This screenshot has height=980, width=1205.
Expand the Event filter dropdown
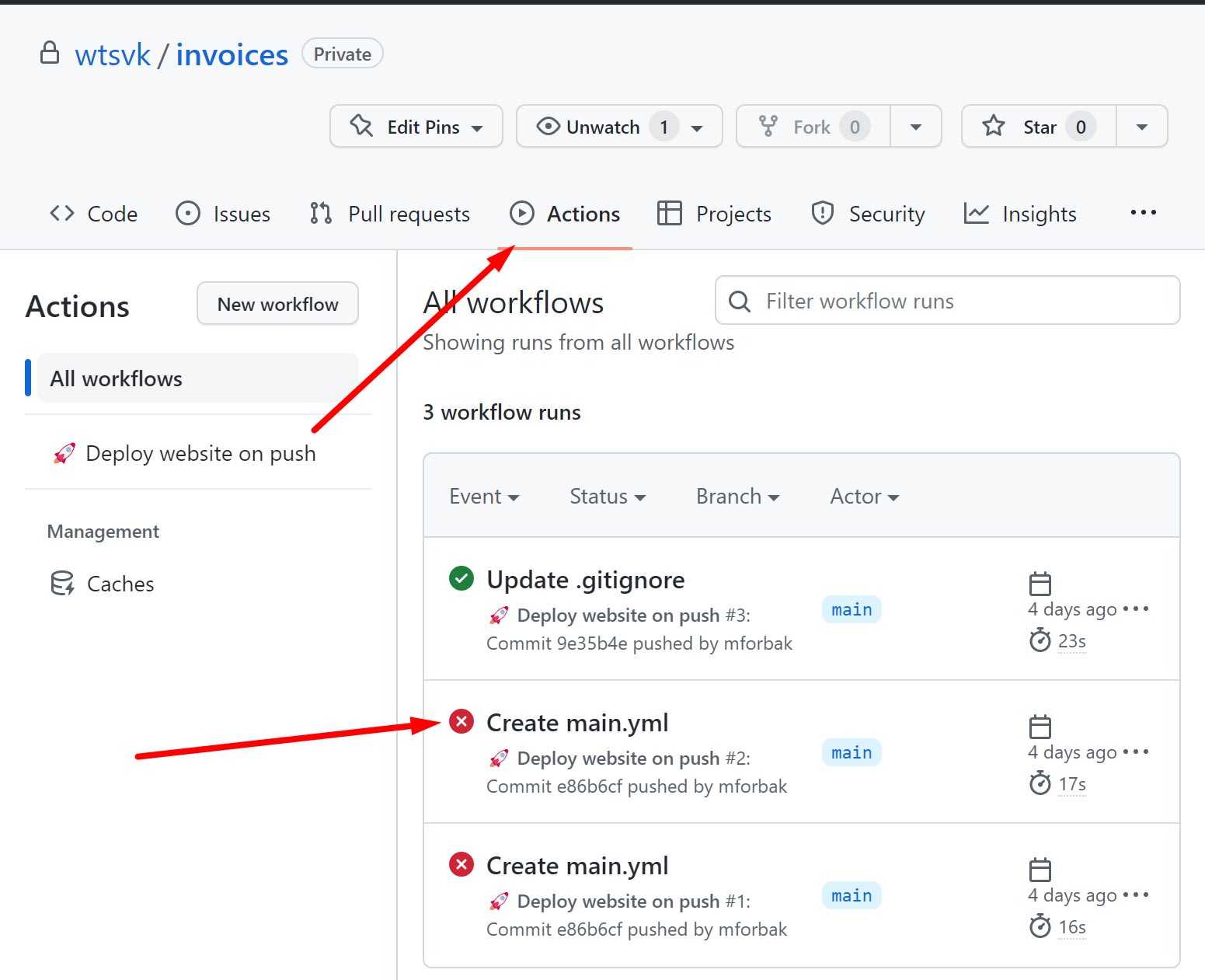(484, 497)
